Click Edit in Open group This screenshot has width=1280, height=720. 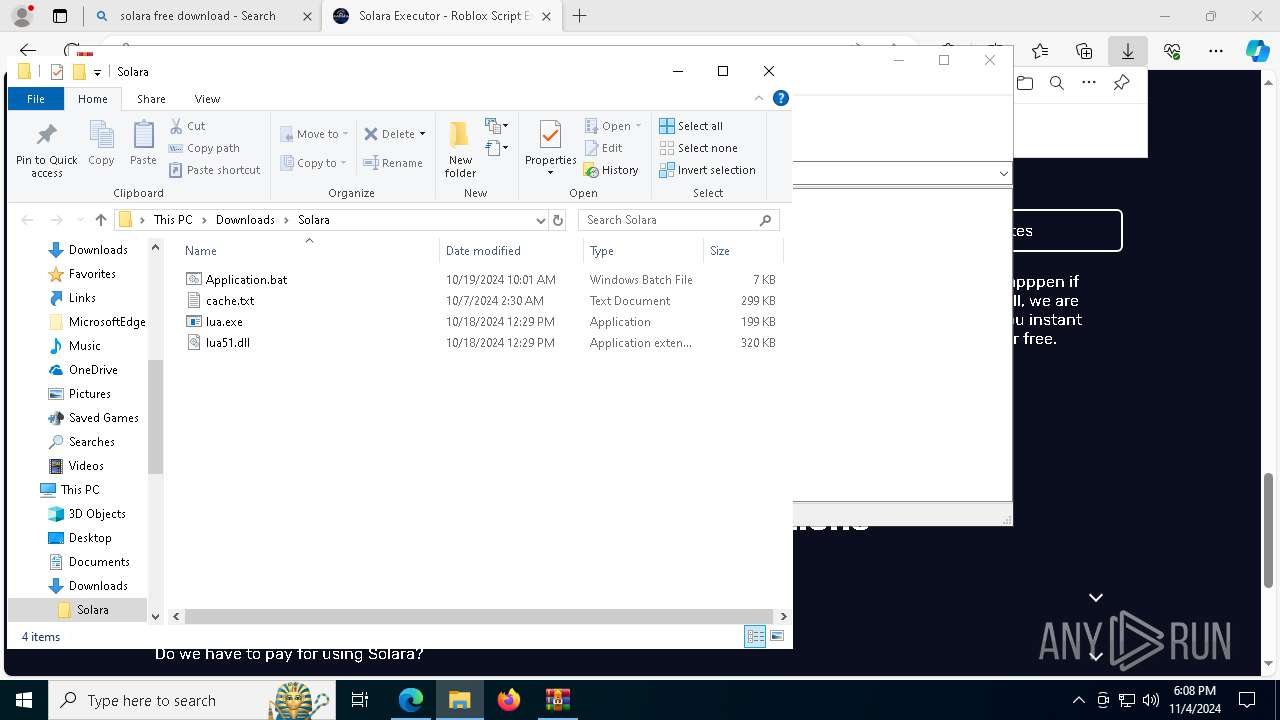[x=603, y=148]
